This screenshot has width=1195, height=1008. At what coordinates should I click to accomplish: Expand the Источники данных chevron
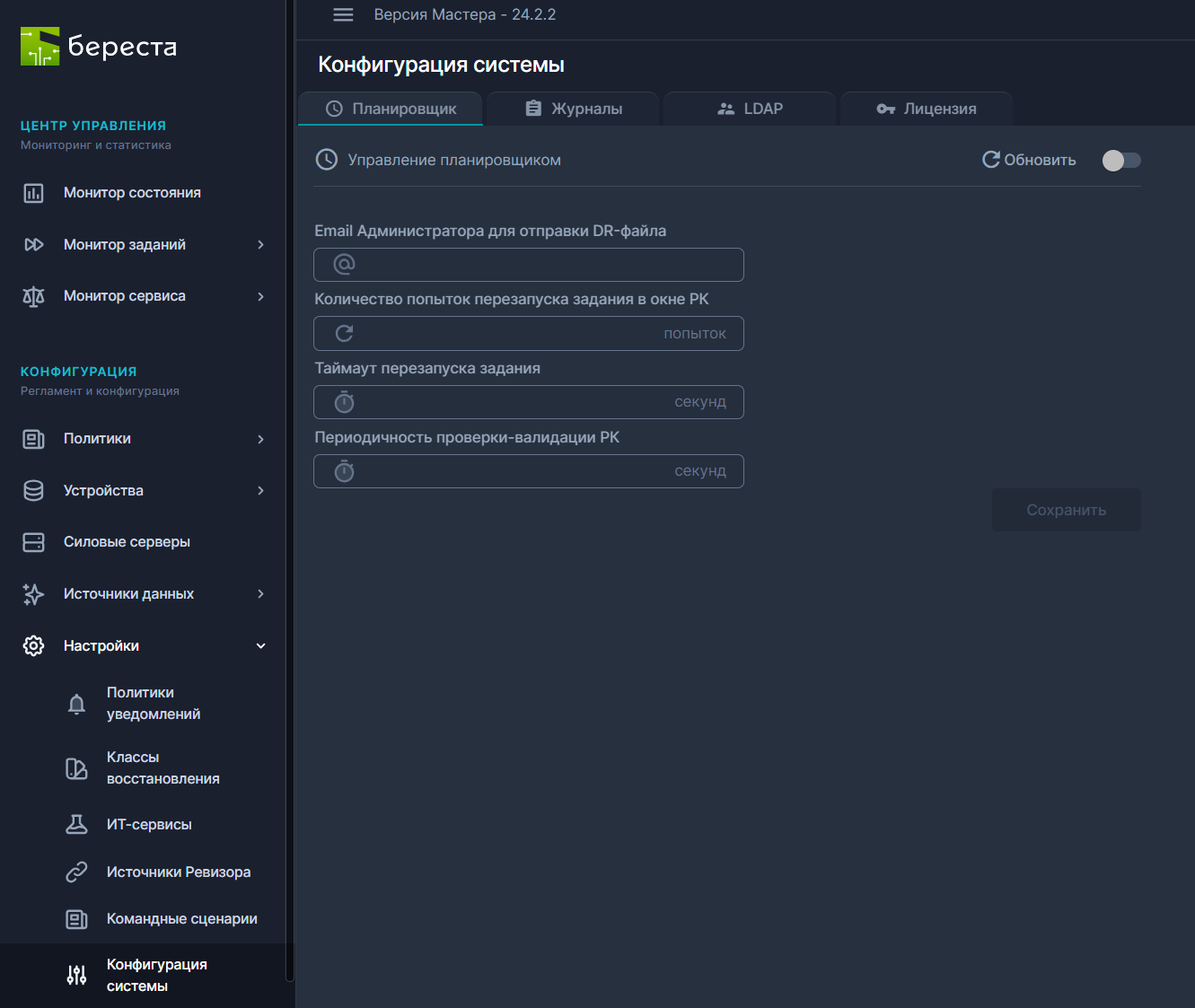click(260, 594)
